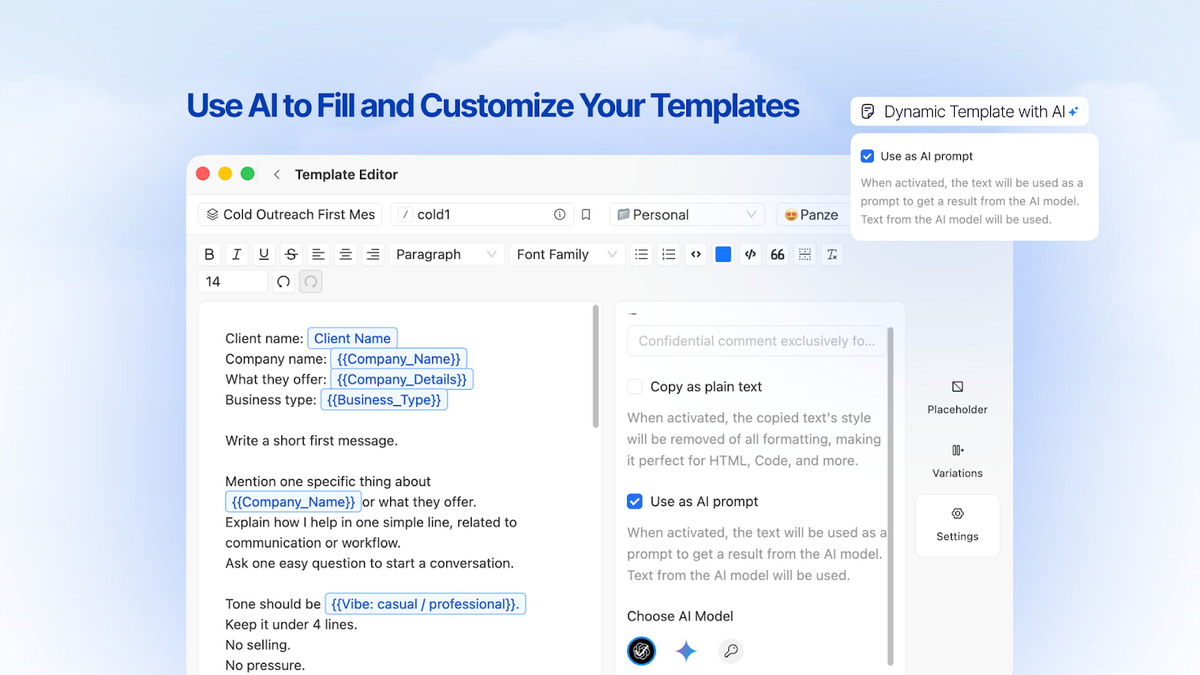1200x675 pixels.
Task: Insert a numbered list
Action: (x=668, y=254)
